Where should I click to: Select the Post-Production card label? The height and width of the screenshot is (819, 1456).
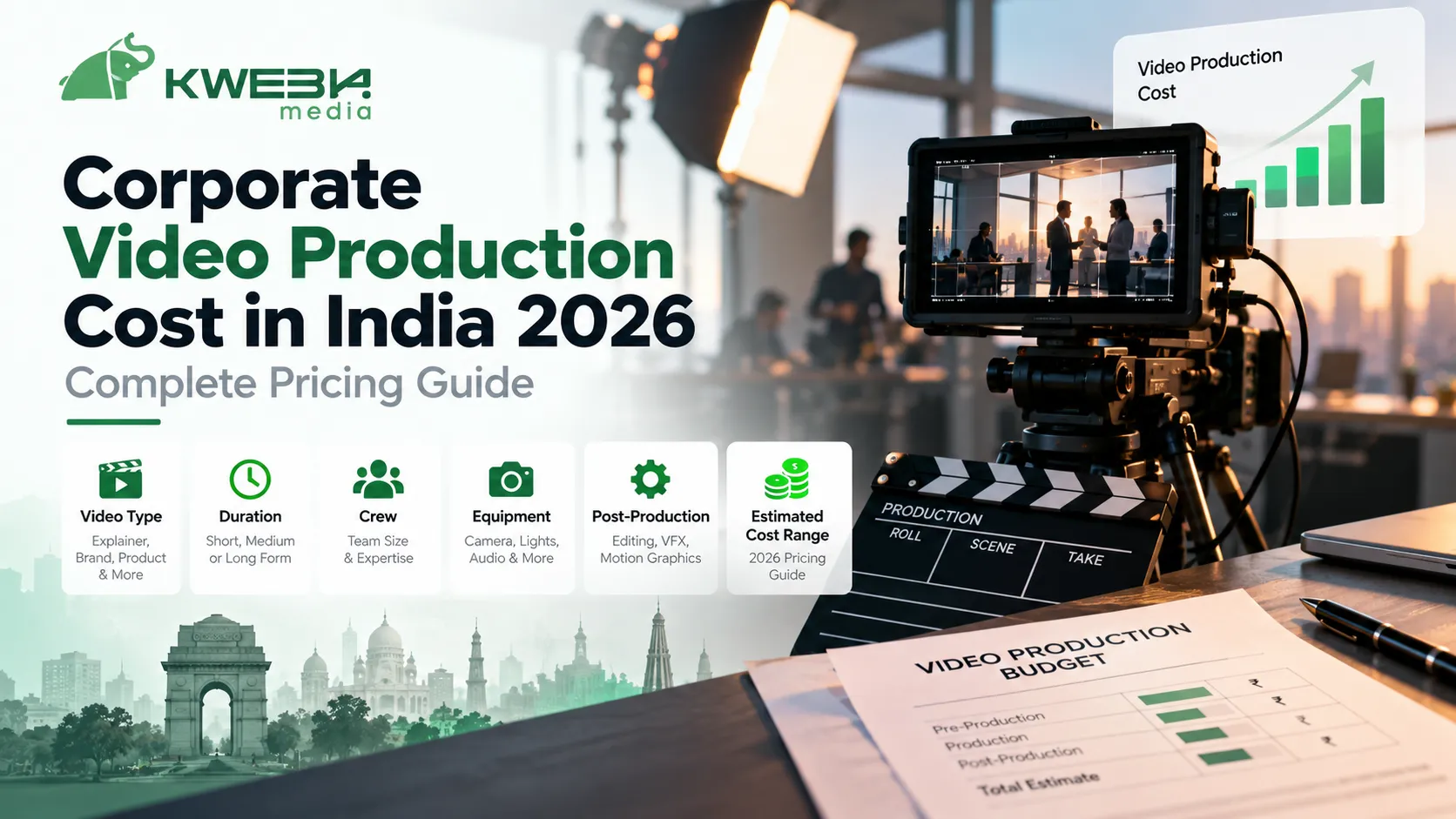[650, 516]
